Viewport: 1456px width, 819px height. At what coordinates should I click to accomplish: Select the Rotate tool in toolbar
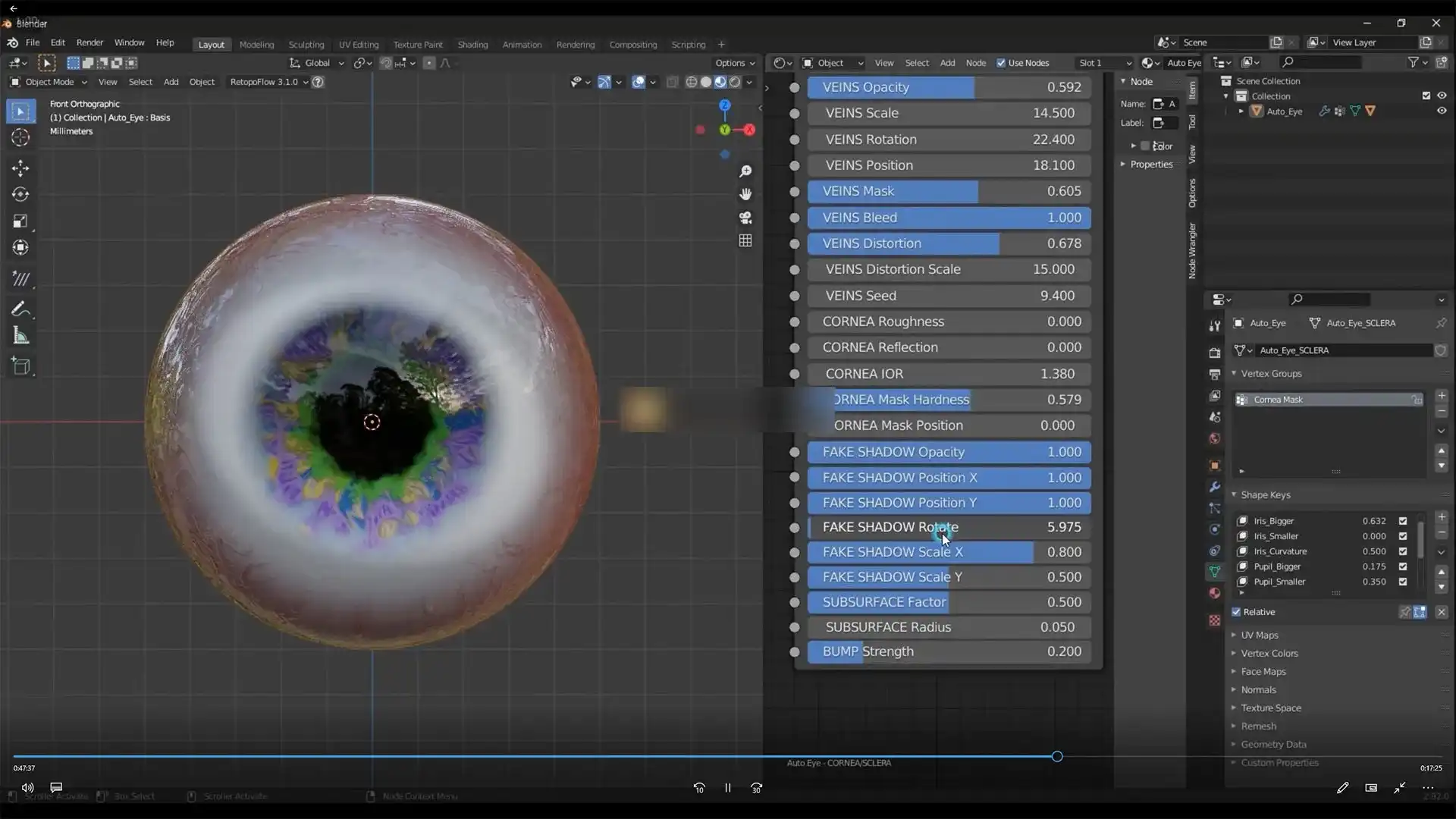tap(20, 194)
